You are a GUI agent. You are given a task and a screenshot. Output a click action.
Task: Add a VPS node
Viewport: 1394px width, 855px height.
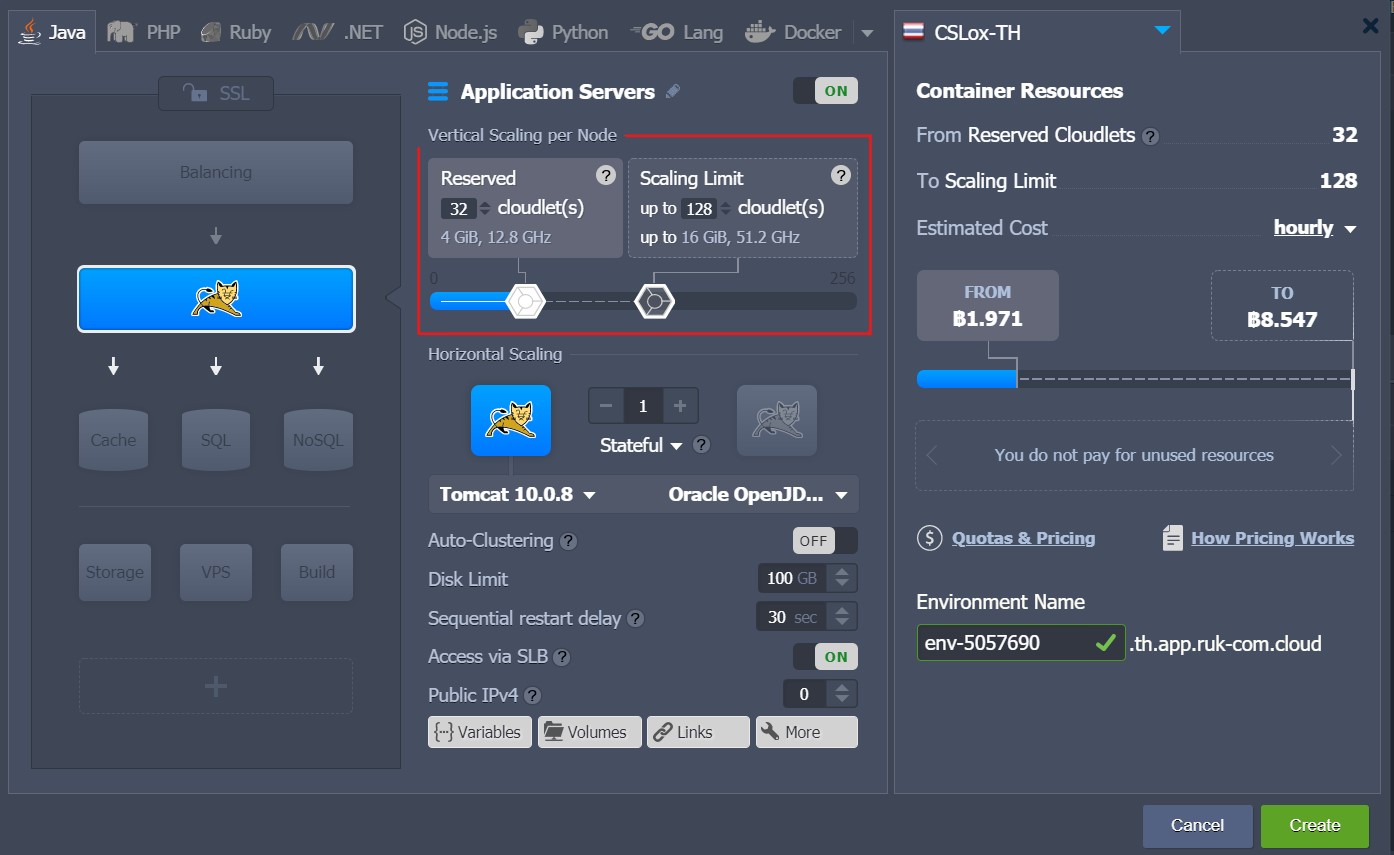click(x=216, y=572)
